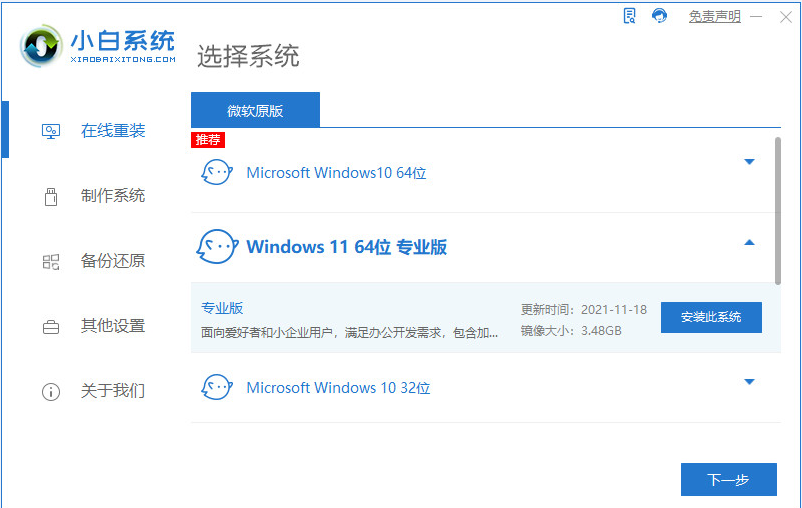
Task: Open customer service headset icon
Action: point(659,15)
